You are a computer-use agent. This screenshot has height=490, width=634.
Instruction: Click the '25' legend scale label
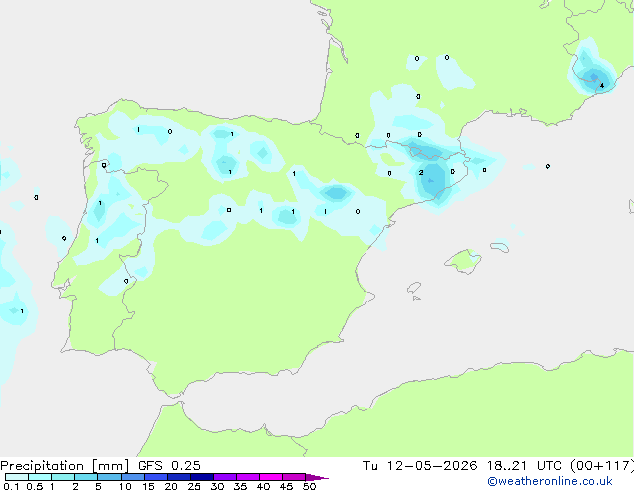tap(194, 486)
